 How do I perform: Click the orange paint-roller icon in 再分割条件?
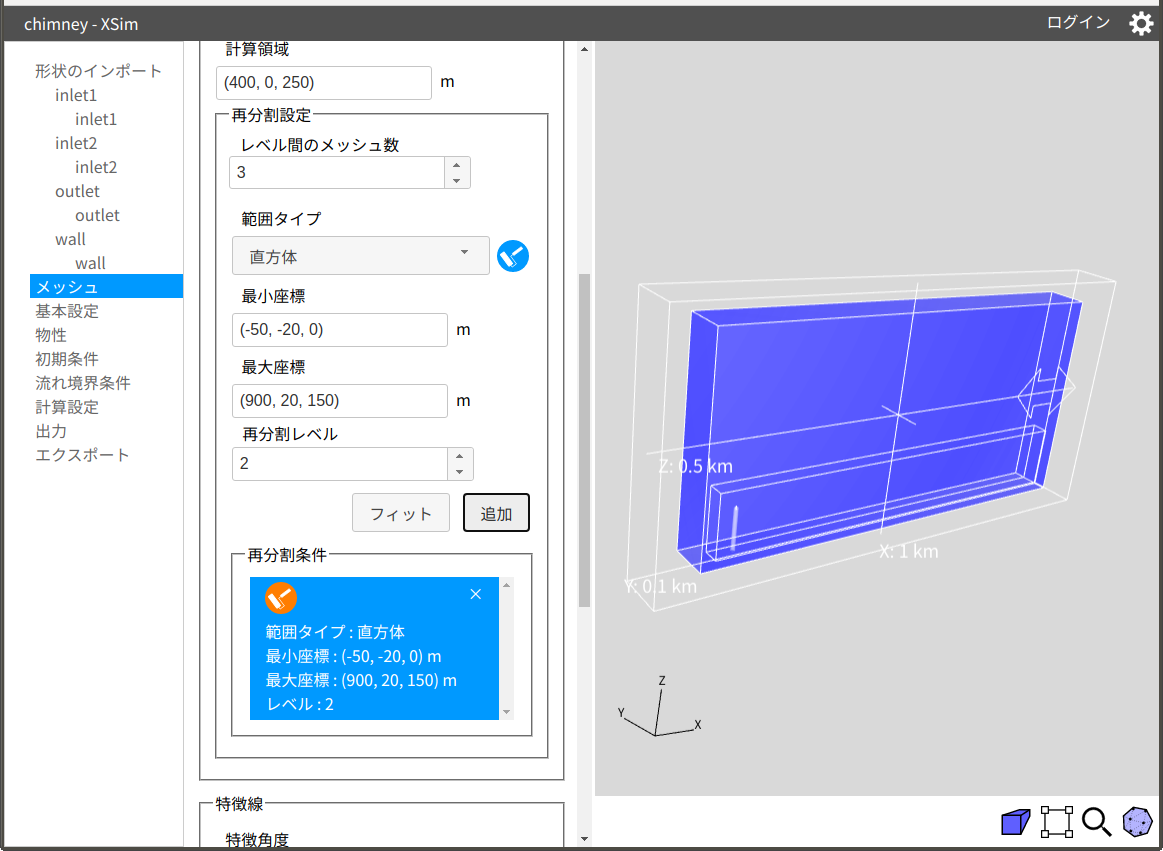281,598
